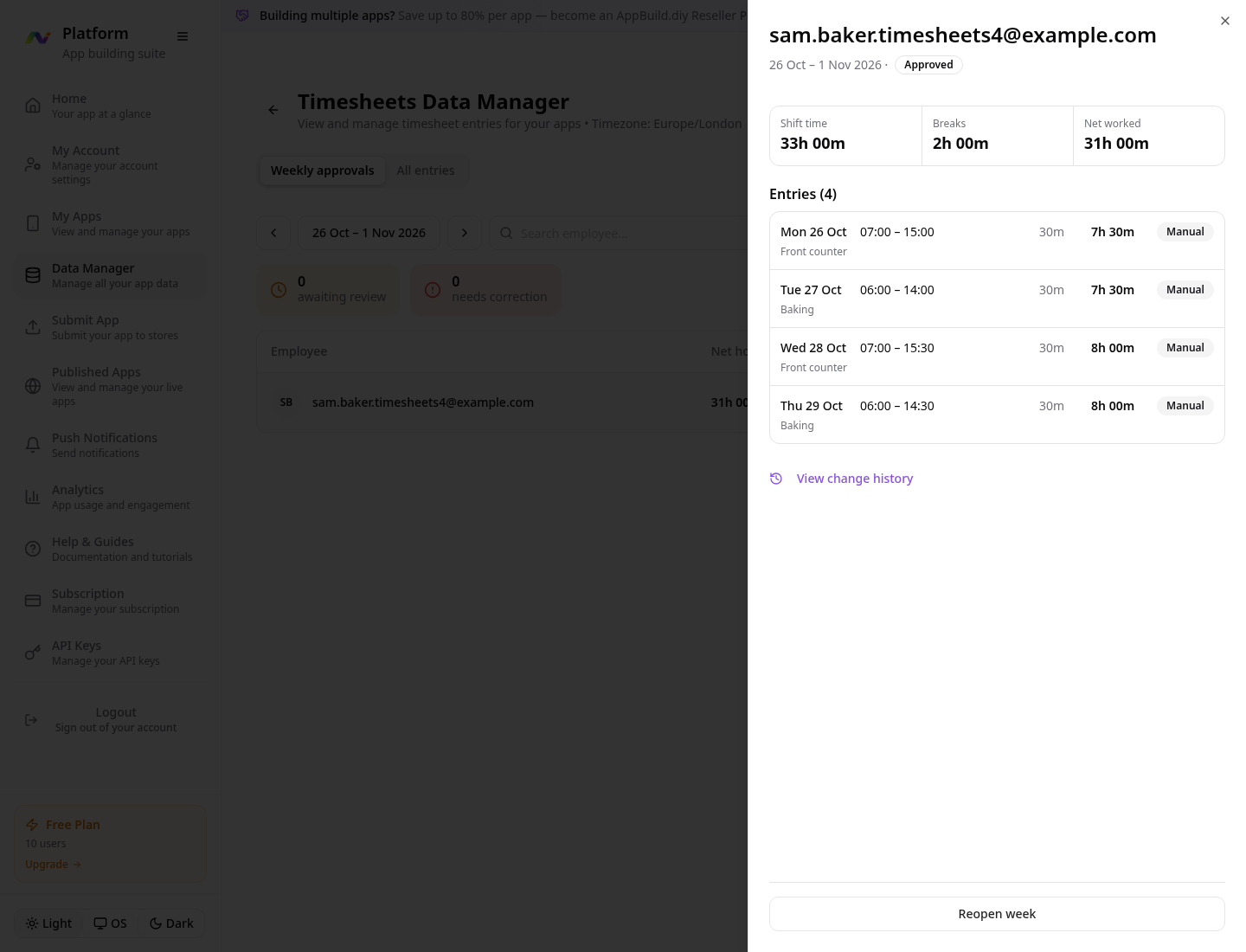Image resolution: width=1246 pixels, height=952 pixels.
Task: Click the change history clock icon
Action: (776, 479)
